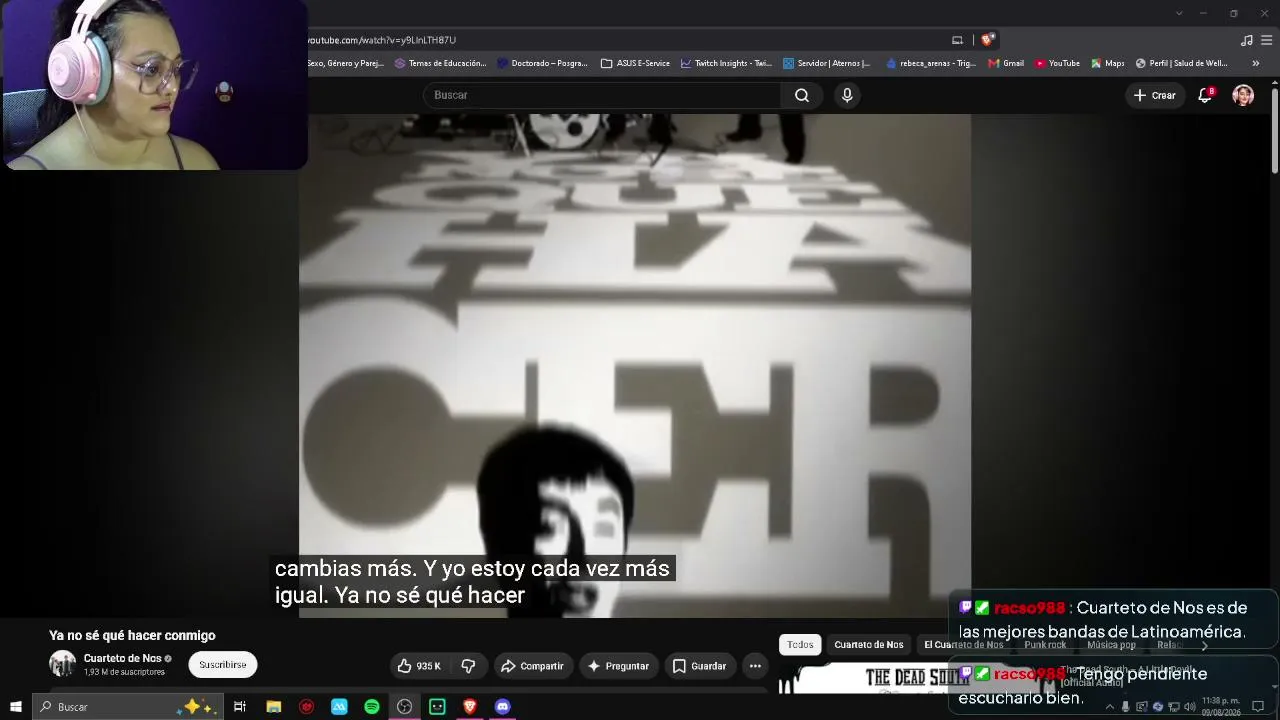This screenshot has width=1280, height=720.
Task: Open the Windows notification center icon
Action: point(1259,707)
